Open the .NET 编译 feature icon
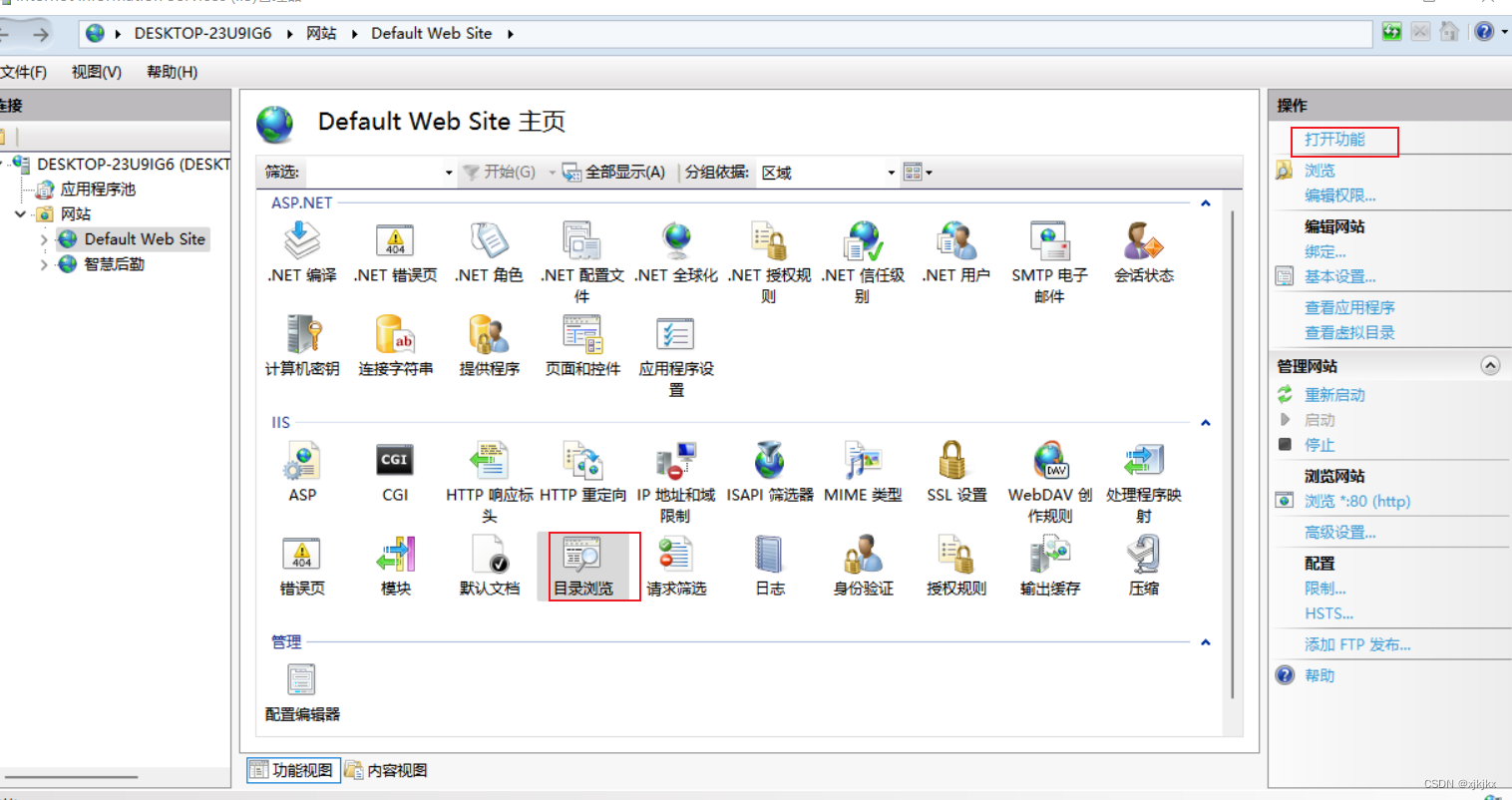Viewport: 1512px width, 800px height. coord(302,240)
